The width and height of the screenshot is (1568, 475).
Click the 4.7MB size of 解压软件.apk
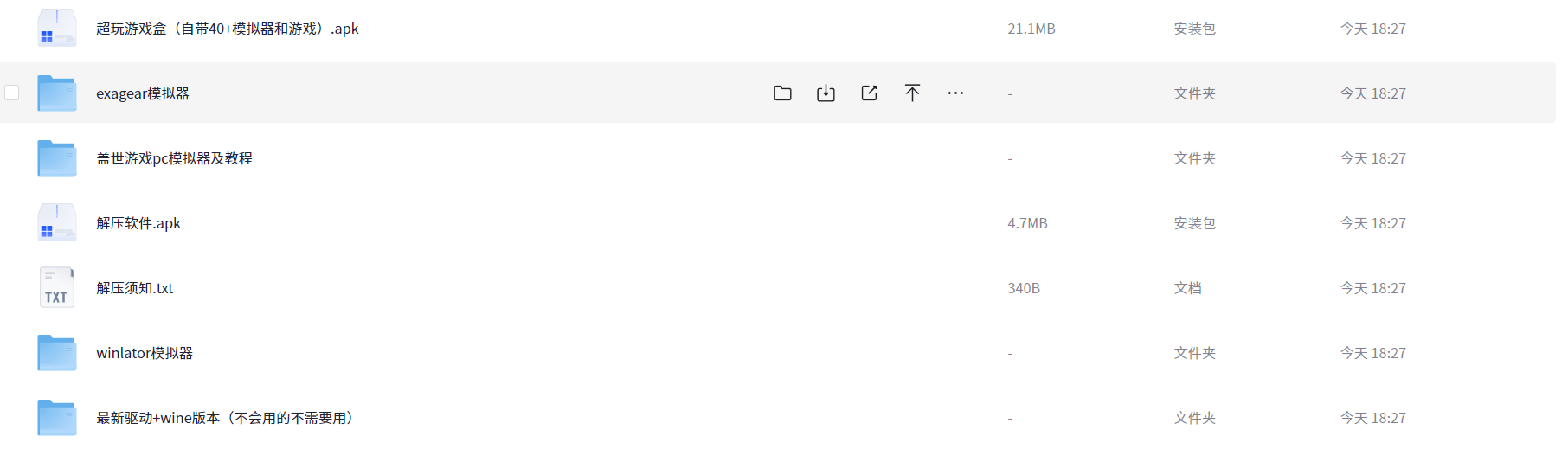(x=1027, y=223)
